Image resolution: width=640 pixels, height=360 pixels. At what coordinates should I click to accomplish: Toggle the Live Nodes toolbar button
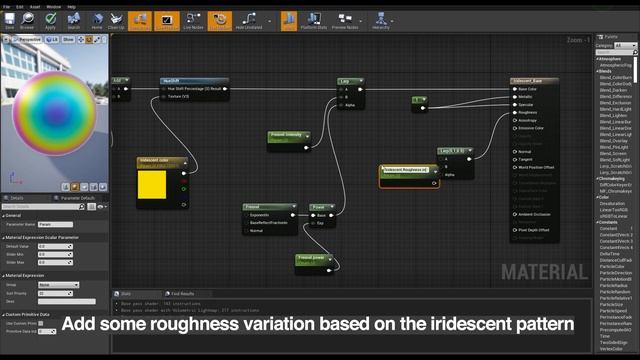pyautogui.click(x=193, y=20)
